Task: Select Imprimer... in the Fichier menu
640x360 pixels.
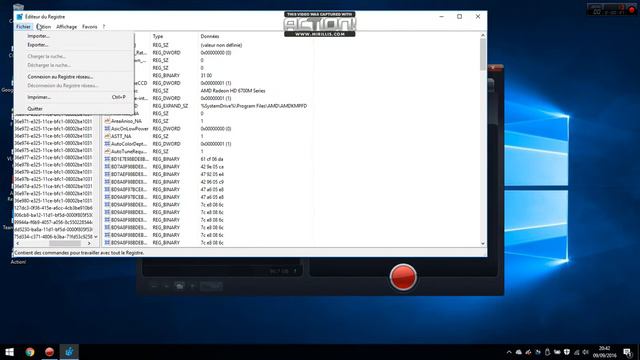Action: point(74,97)
